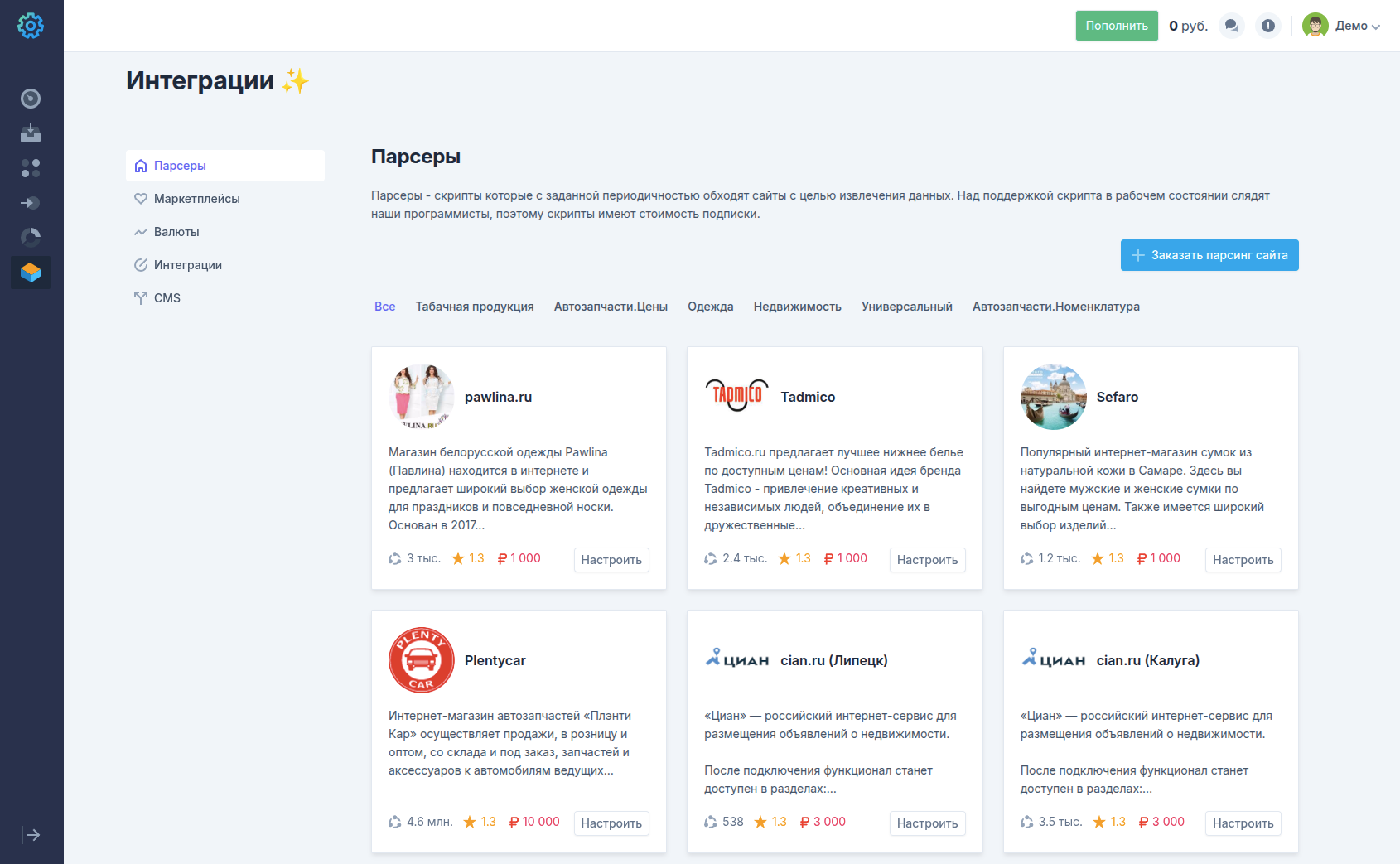Click Заказать парсинг сайта button
The image size is (1400, 864).
[x=1209, y=255]
